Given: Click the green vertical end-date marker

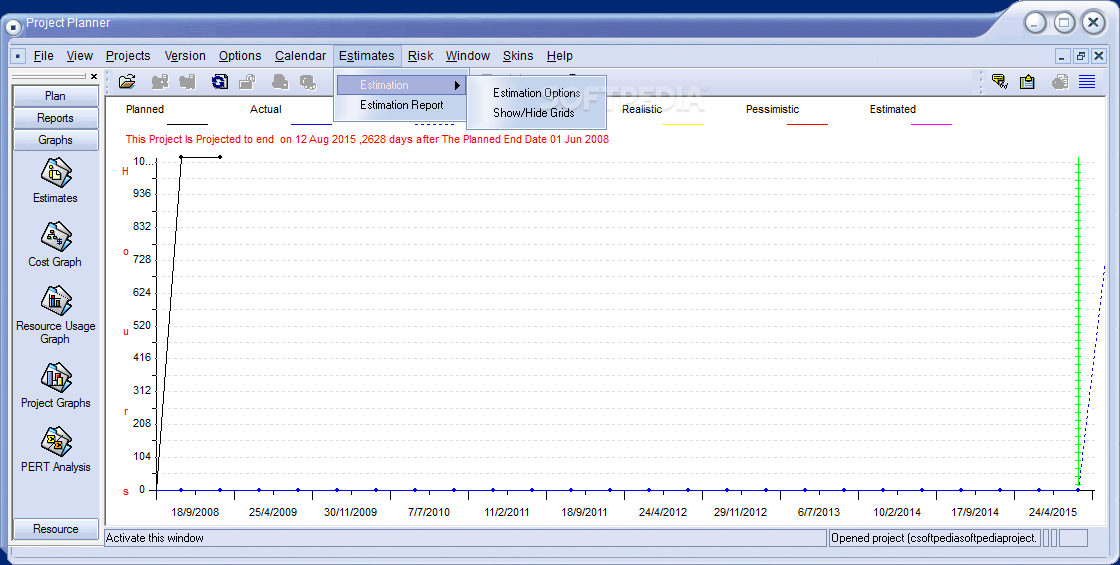Looking at the screenshot, I should tap(1078, 323).
